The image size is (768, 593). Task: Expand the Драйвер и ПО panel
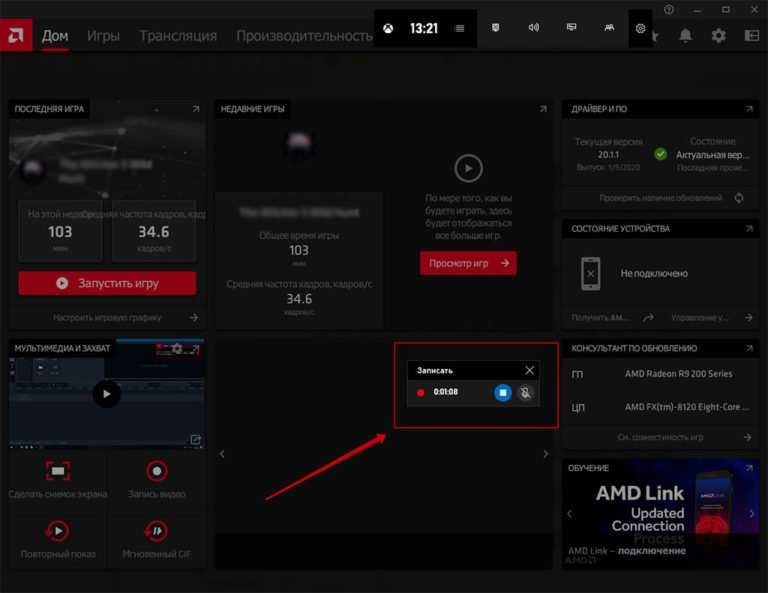pyautogui.click(x=749, y=109)
